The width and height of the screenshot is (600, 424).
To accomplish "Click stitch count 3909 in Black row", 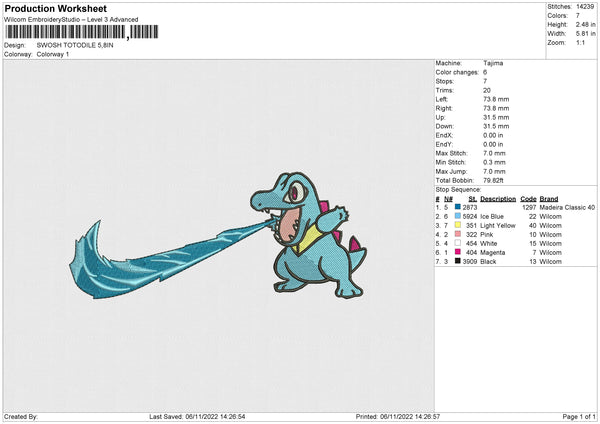I will [470, 261].
